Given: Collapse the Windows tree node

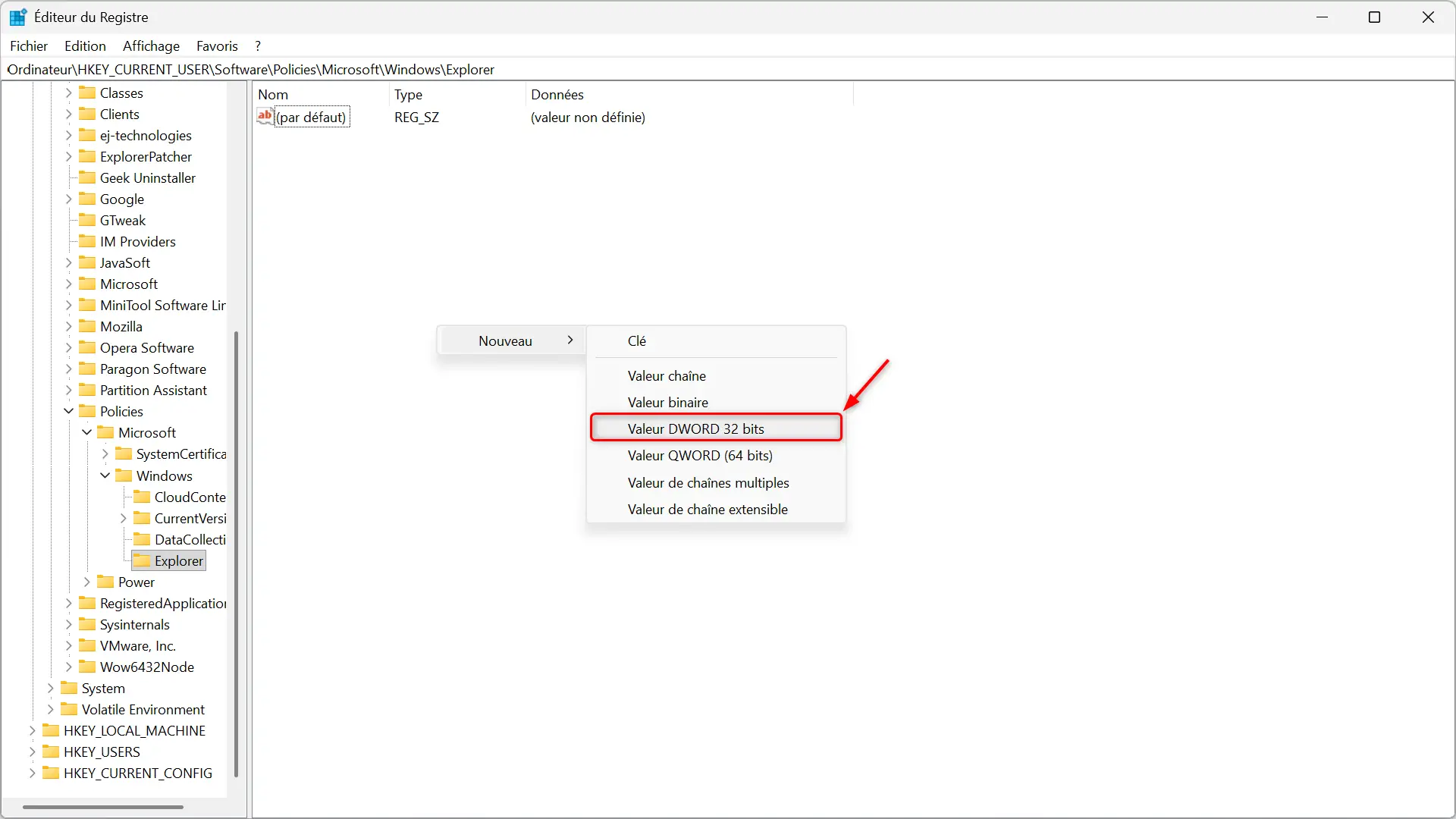Looking at the screenshot, I should [105, 475].
